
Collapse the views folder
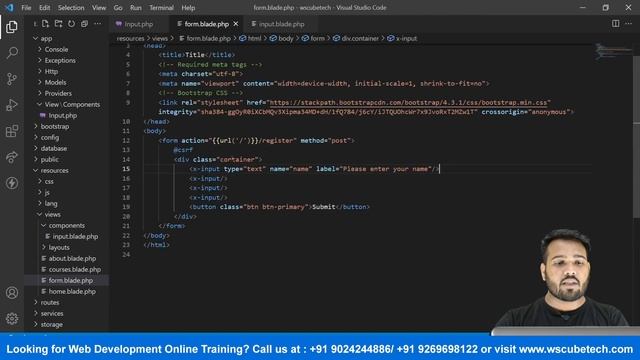point(52,215)
